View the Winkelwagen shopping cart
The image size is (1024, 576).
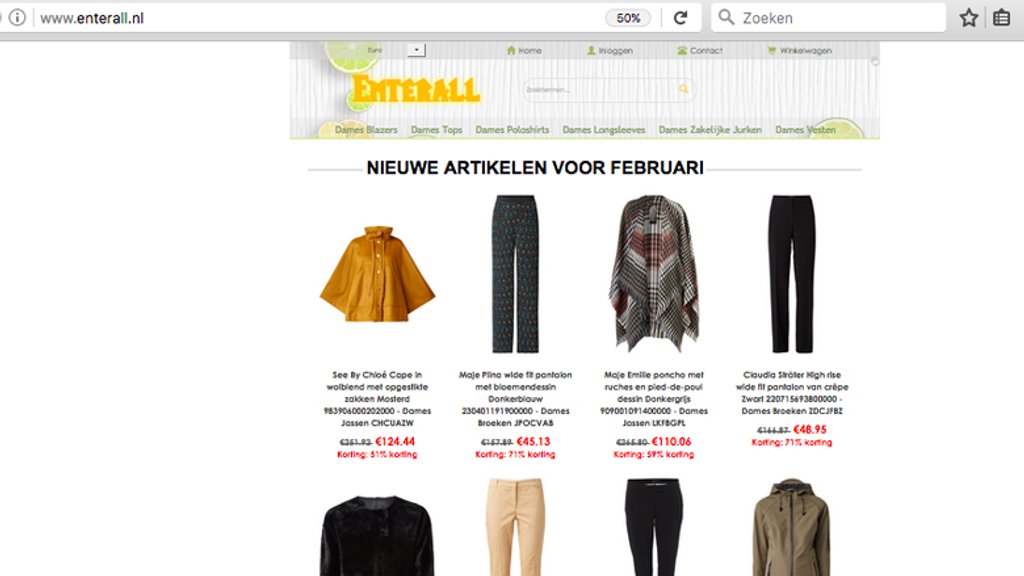click(799, 50)
